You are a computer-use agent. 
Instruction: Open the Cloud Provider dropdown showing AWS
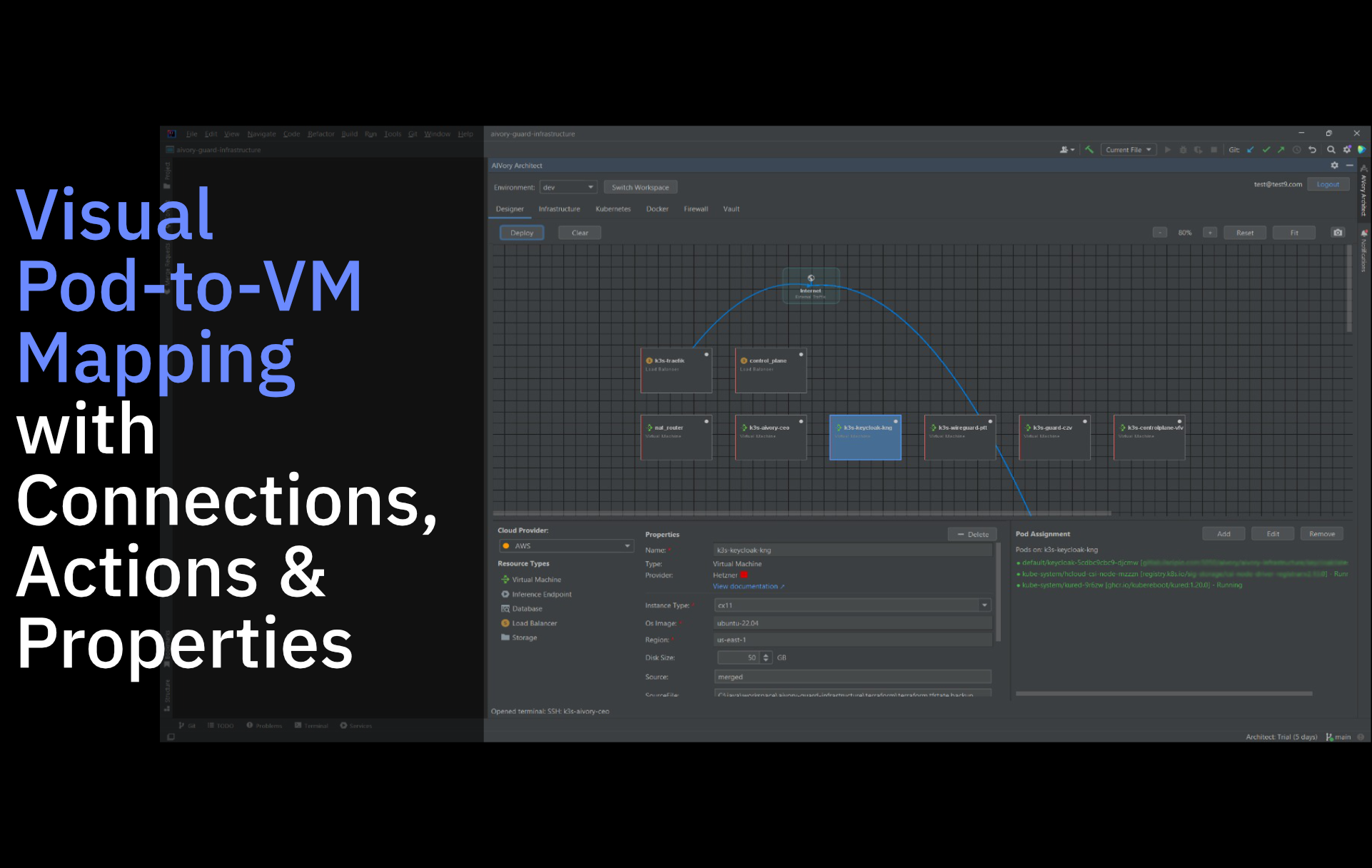click(x=566, y=545)
